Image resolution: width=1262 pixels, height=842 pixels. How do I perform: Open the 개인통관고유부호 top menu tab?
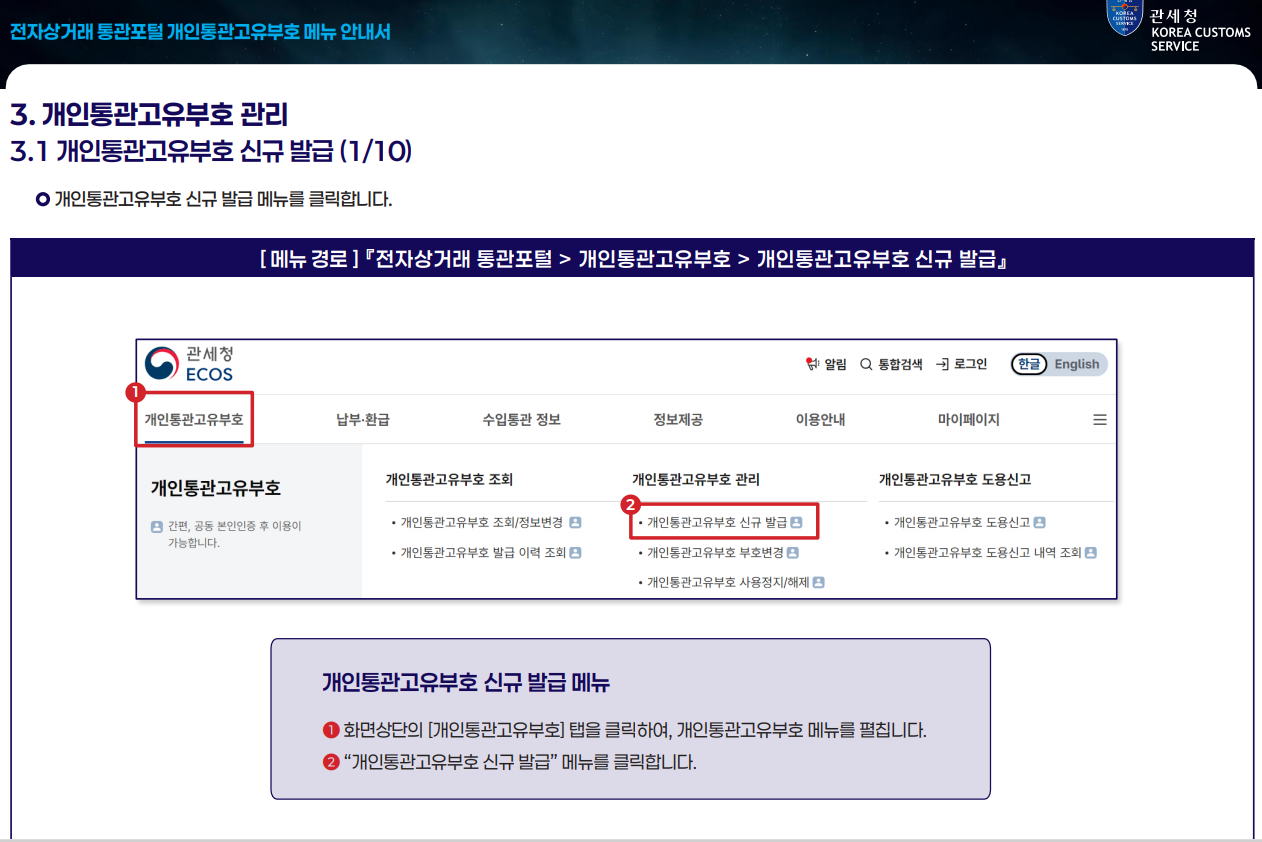(x=194, y=420)
